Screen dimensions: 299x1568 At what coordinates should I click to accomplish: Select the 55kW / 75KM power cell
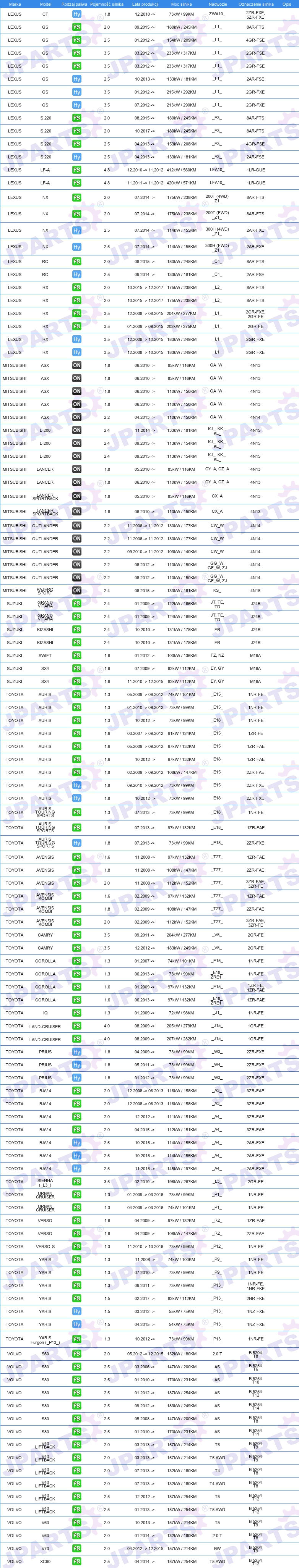[181, 1311]
